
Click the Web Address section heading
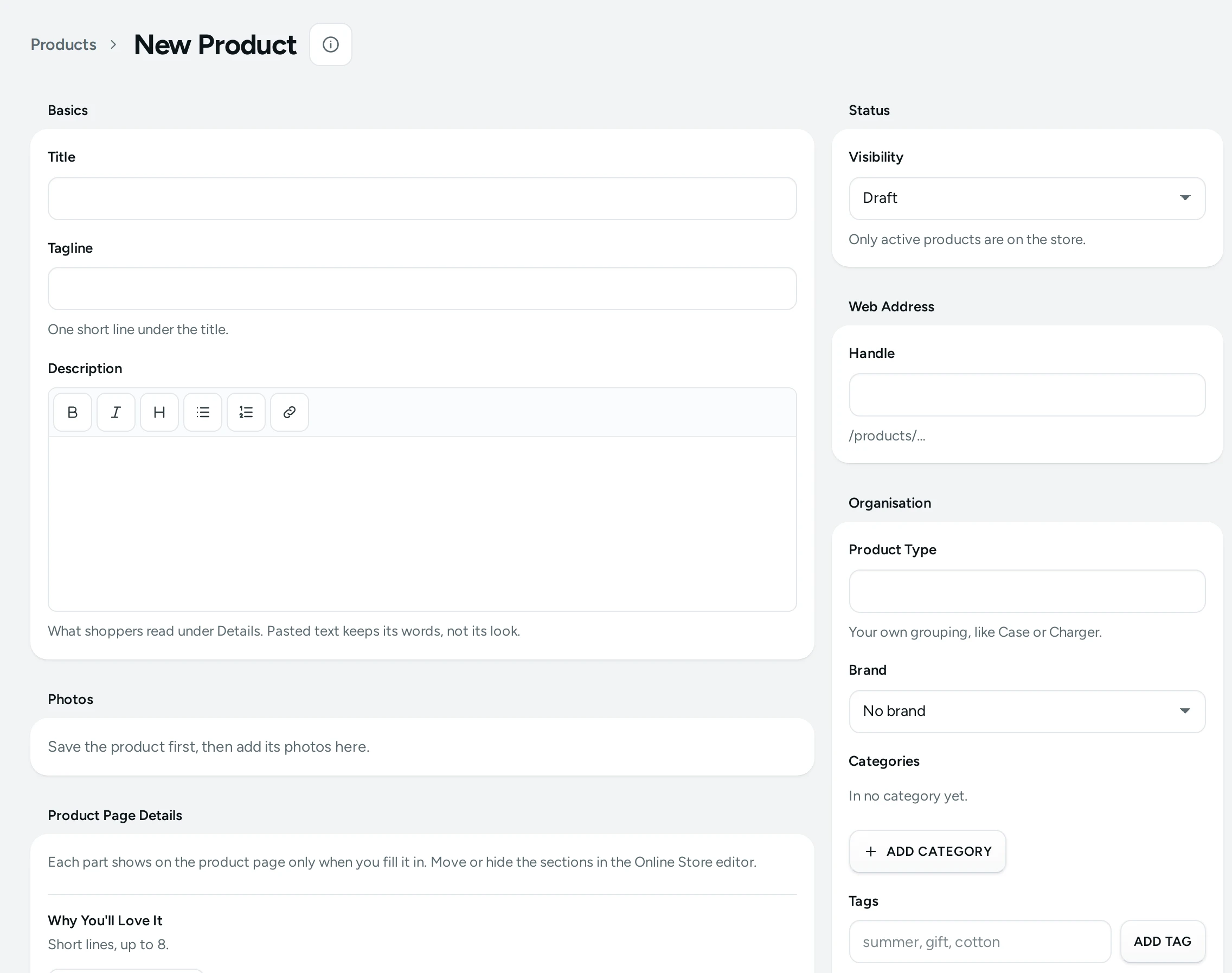tap(891, 306)
